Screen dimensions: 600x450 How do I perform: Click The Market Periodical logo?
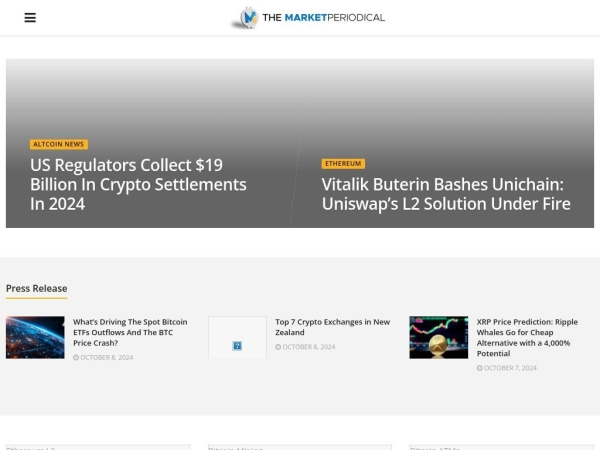tap(308, 18)
